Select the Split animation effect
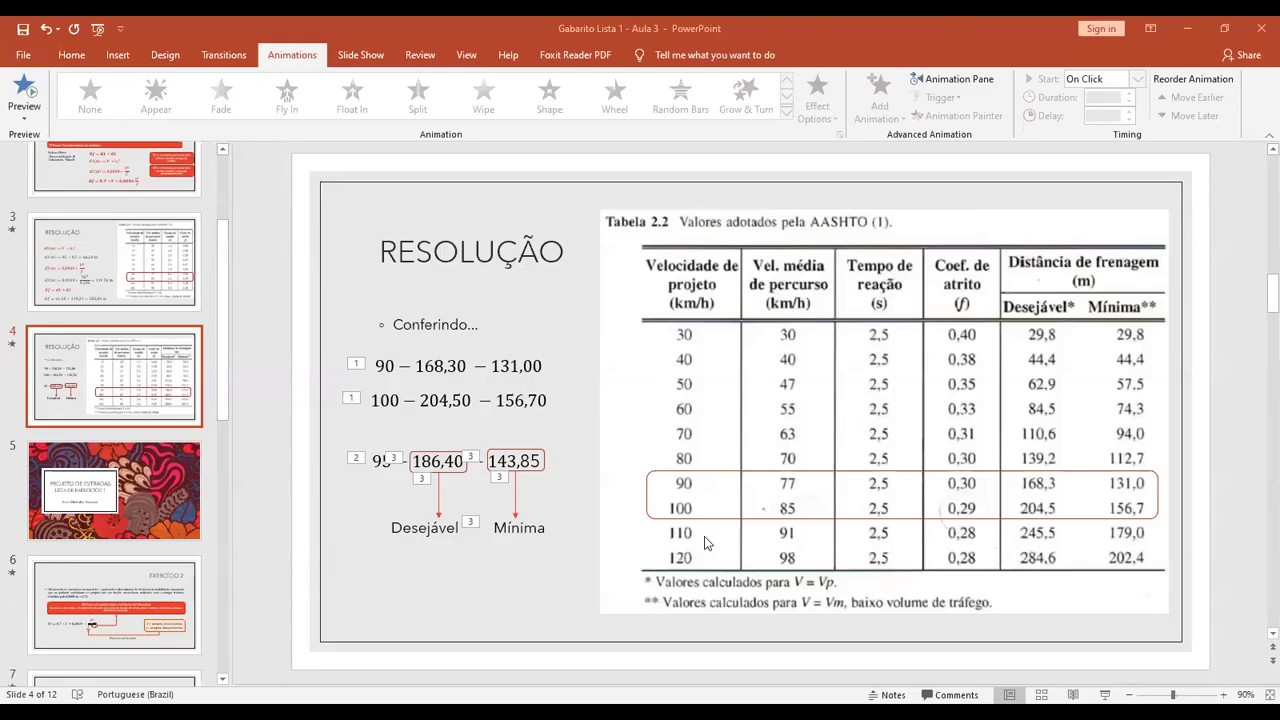 (x=418, y=97)
